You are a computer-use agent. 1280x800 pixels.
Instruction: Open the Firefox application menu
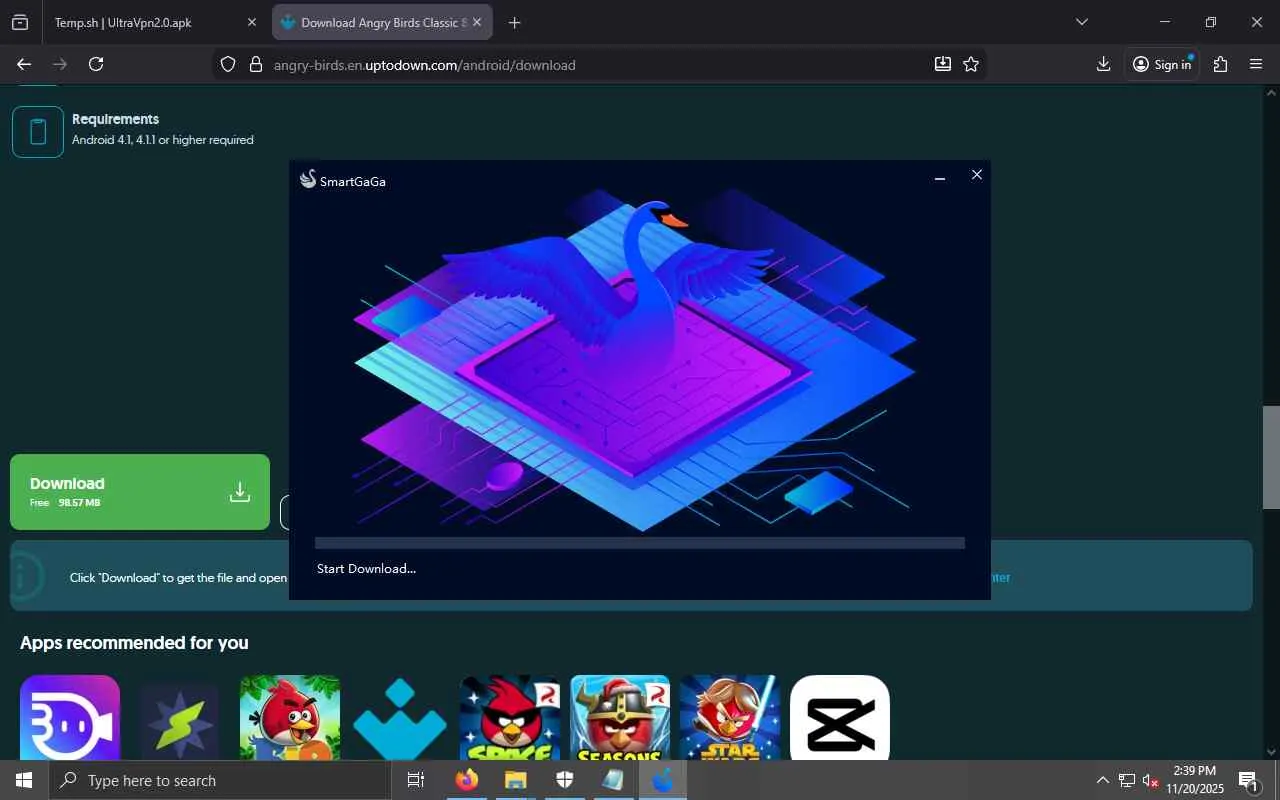[x=1256, y=64]
